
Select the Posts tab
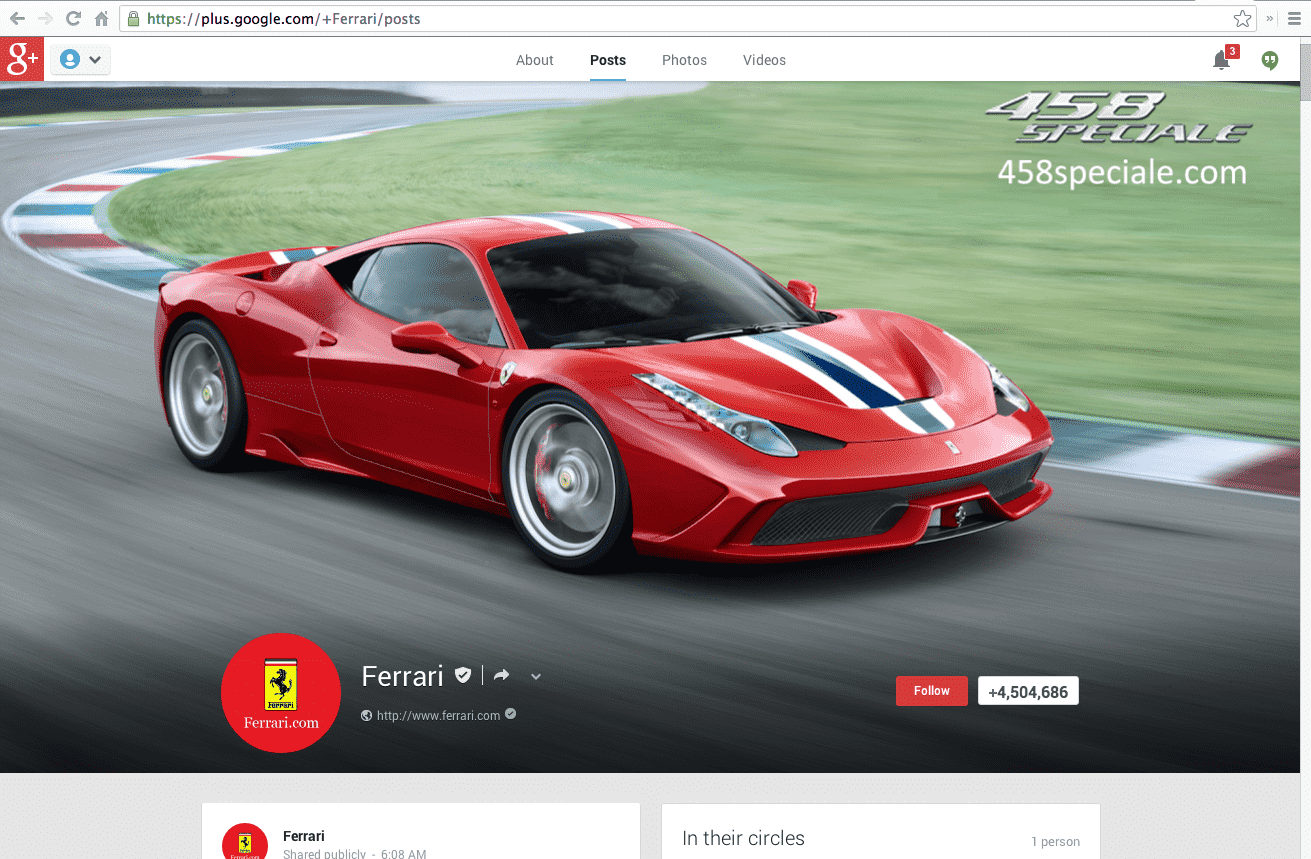(x=608, y=60)
